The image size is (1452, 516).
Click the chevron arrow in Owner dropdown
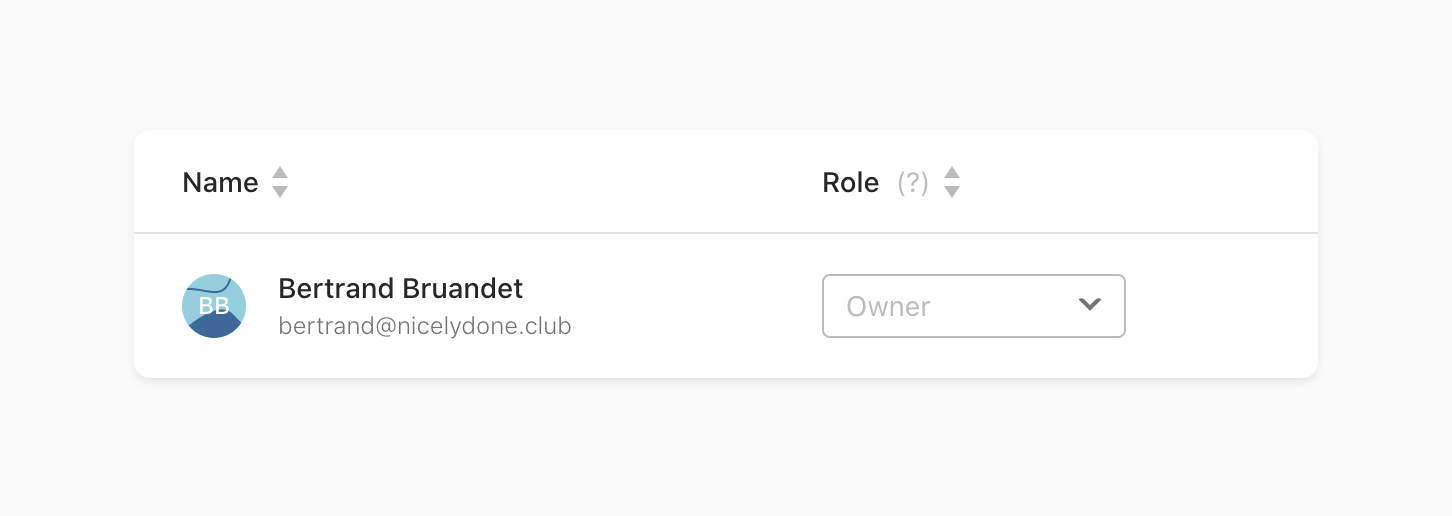(x=1090, y=304)
